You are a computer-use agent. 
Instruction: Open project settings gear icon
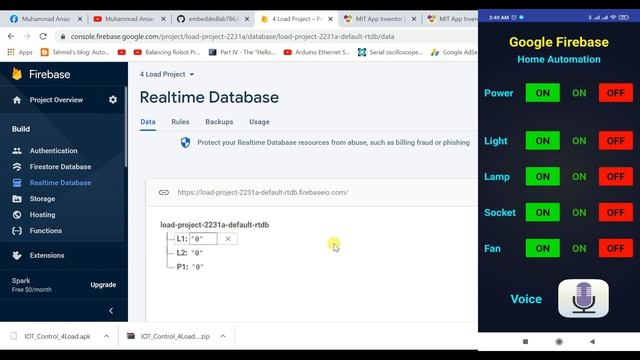tap(113, 100)
